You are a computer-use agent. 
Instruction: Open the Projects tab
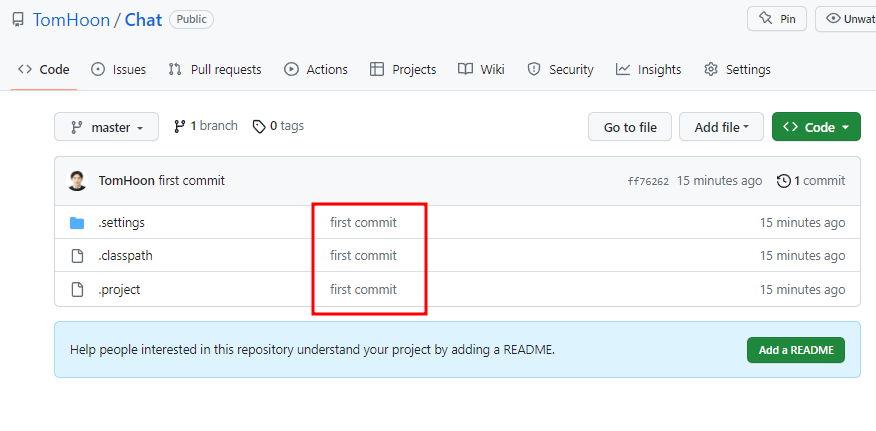click(403, 70)
